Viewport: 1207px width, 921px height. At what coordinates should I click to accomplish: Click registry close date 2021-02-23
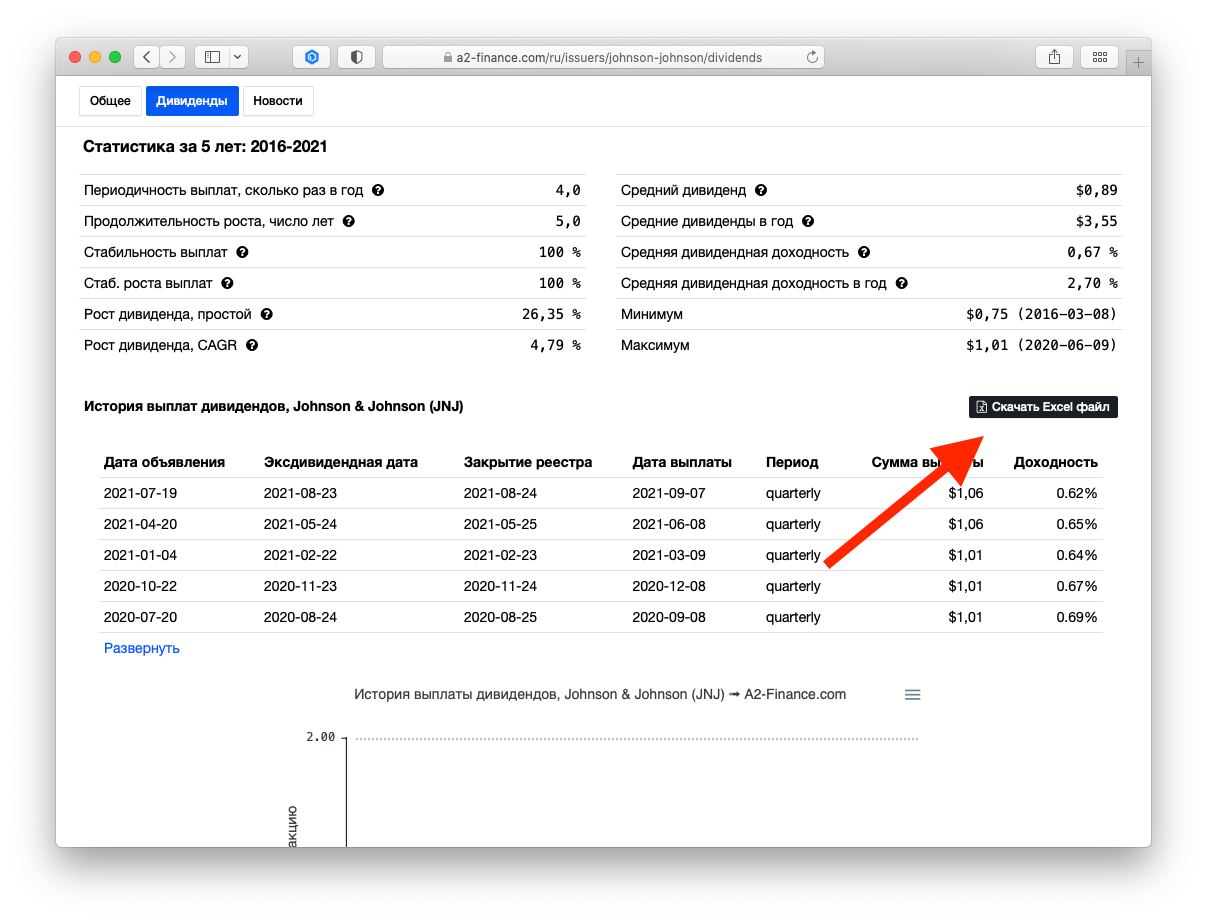point(501,555)
